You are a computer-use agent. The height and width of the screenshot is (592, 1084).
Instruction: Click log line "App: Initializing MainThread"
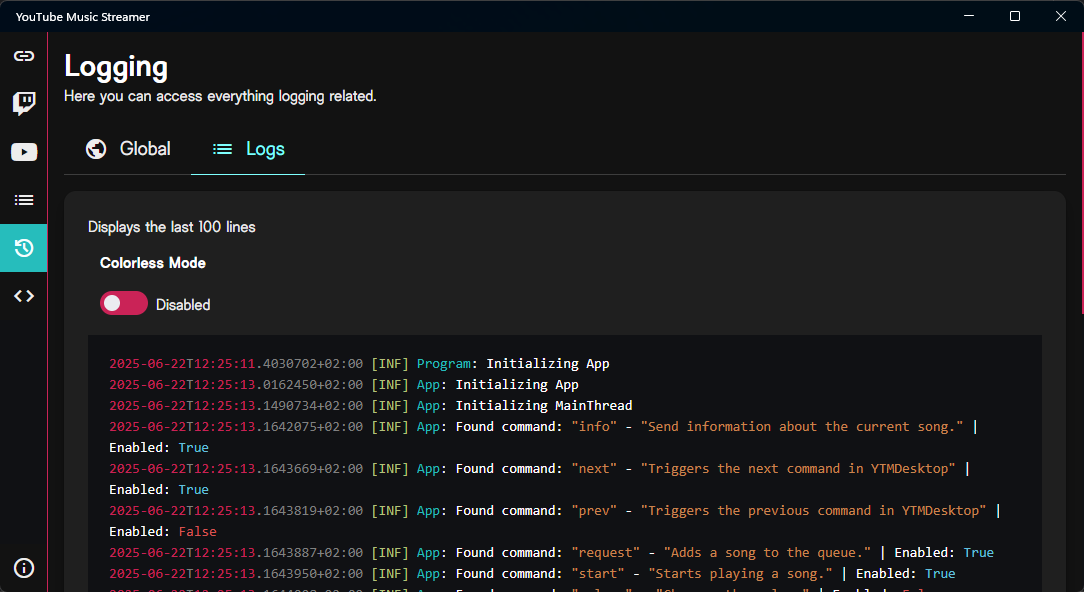[x=371, y=405]
